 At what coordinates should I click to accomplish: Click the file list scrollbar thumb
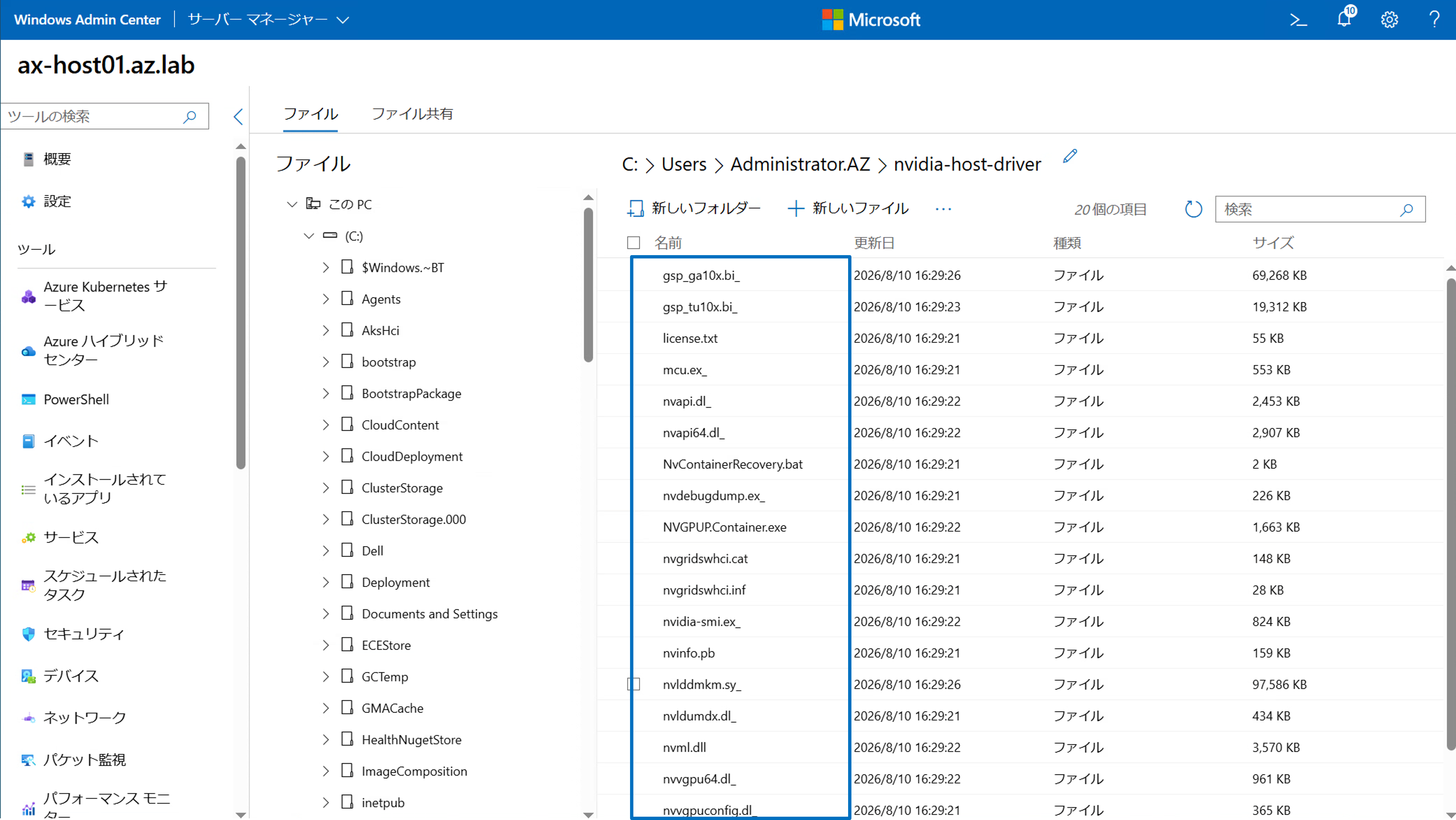(x=1451, y=515)
